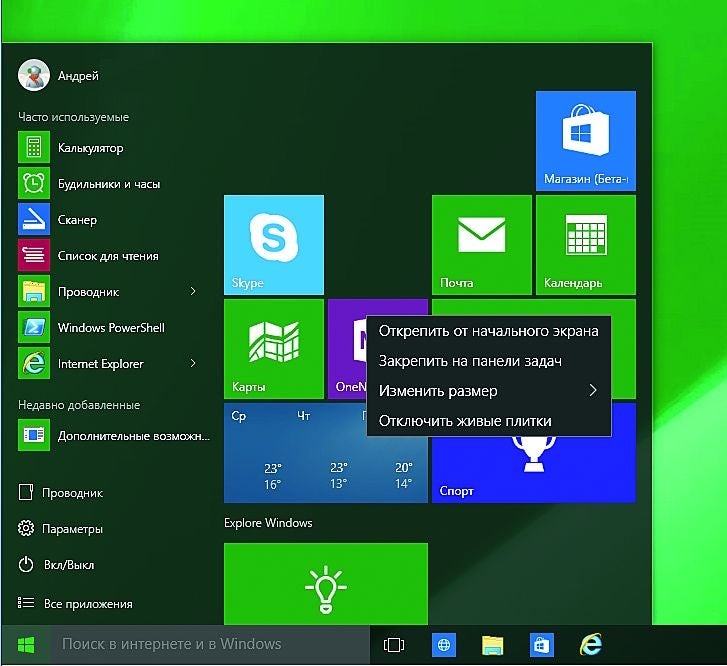The image size is (727, 666).
Task: Click the Список для чтения label
Action: coord(108,256)
